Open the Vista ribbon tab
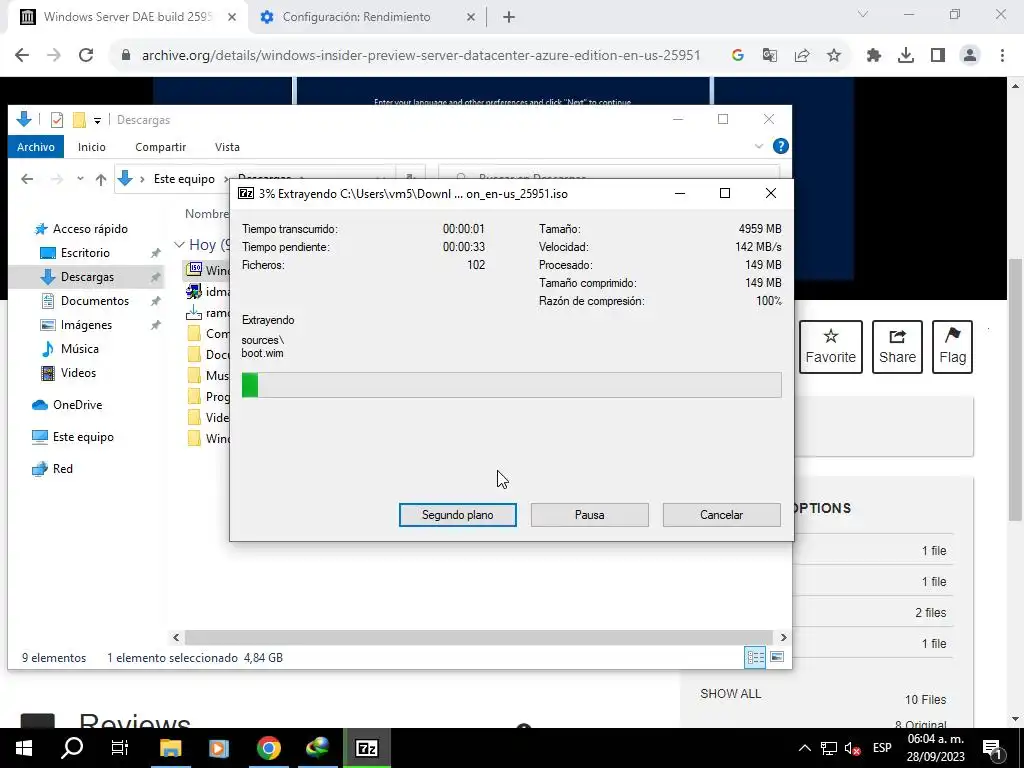The image size is (1024, 768). [x=227, y=147]
